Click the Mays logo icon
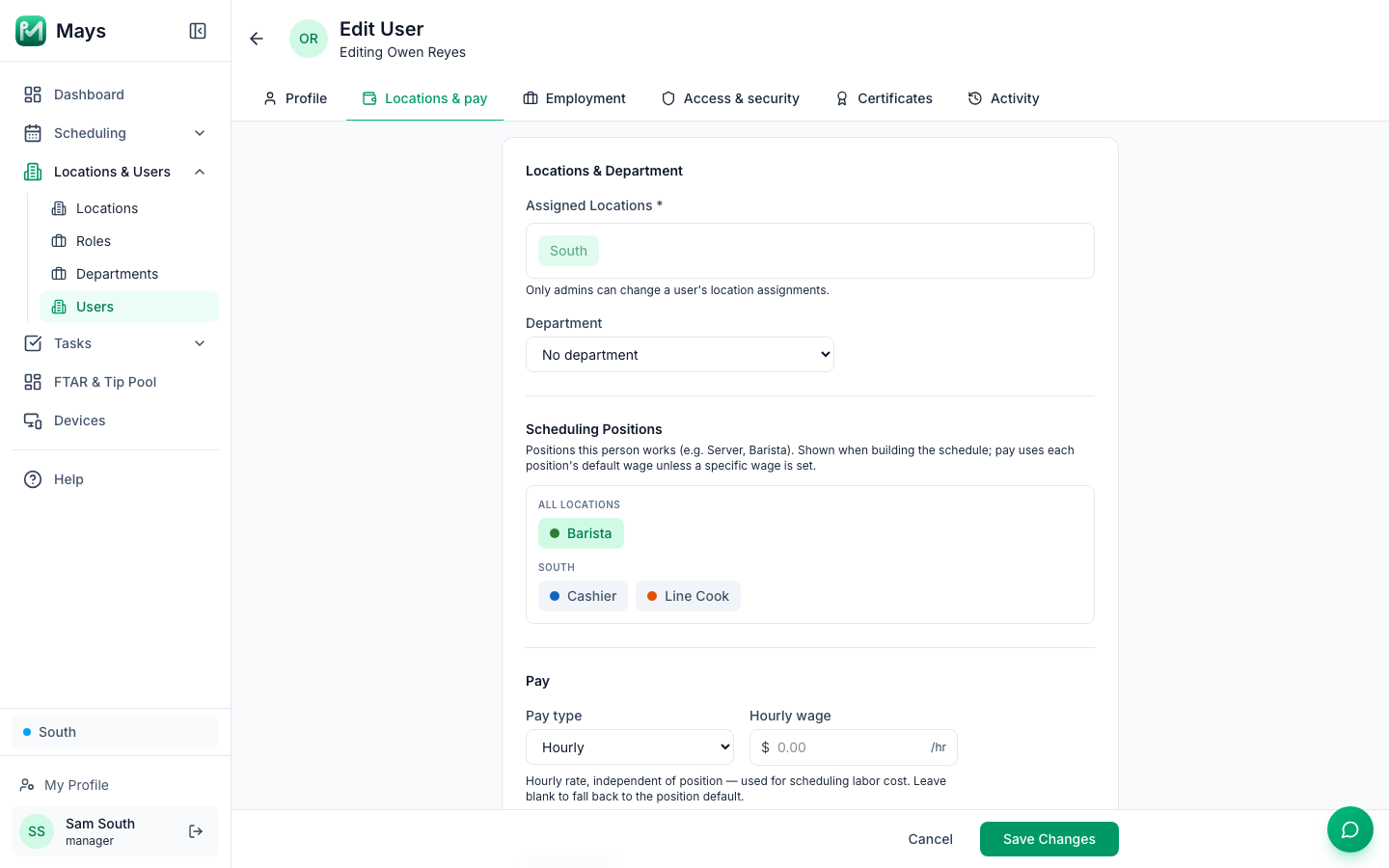The height and width of the screenshot is (868, 1389). (31, 31)
